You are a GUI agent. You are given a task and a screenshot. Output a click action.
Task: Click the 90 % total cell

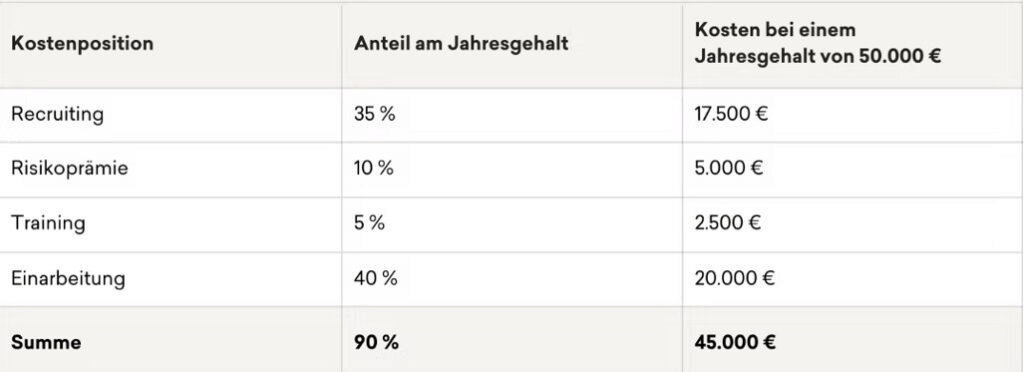coord(376,342)
